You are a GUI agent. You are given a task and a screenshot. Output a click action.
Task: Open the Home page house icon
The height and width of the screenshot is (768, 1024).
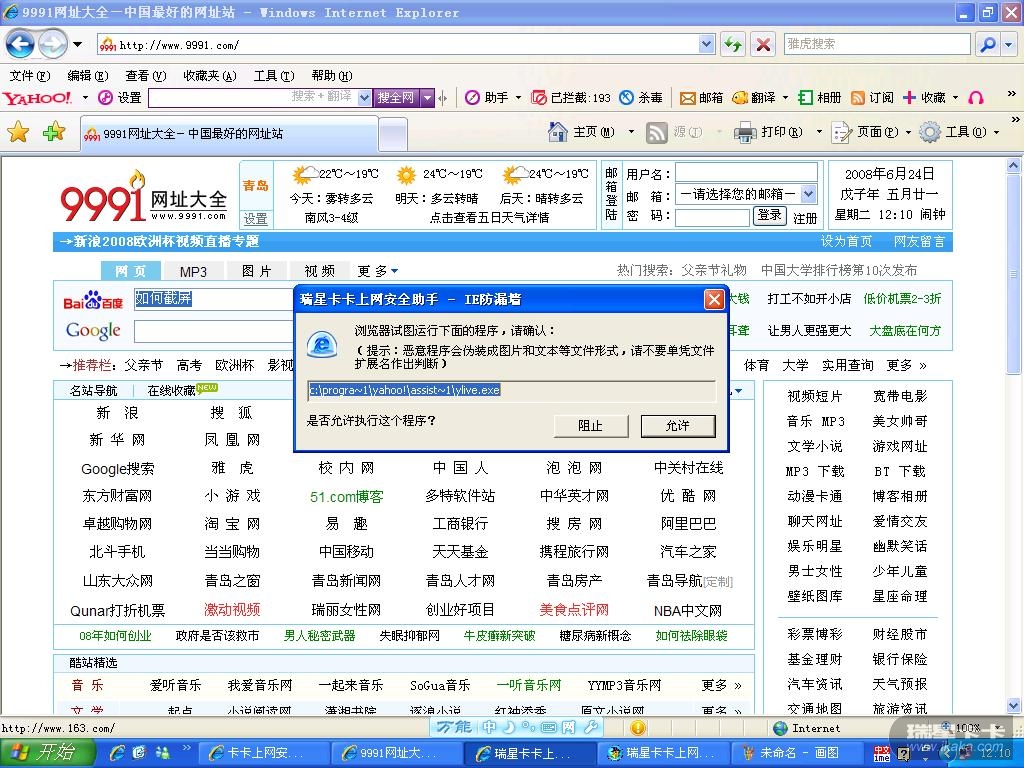pos(558,133)
